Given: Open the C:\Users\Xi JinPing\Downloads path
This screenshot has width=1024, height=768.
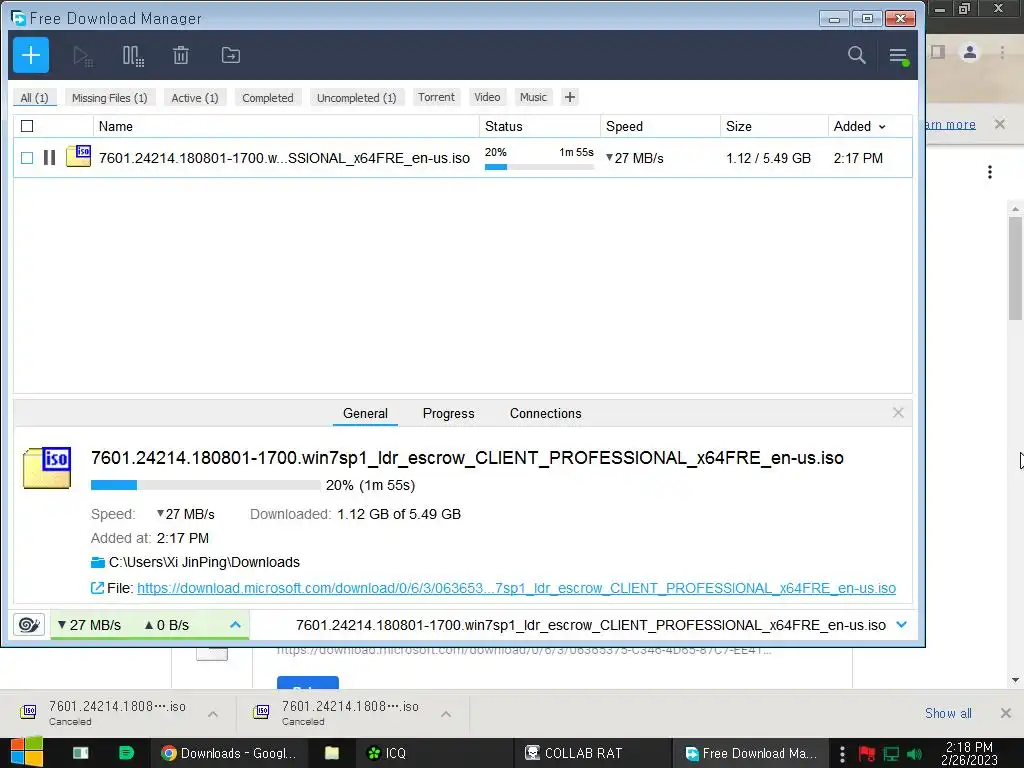Looking at the screenshot, I should [x=204, y=562].
